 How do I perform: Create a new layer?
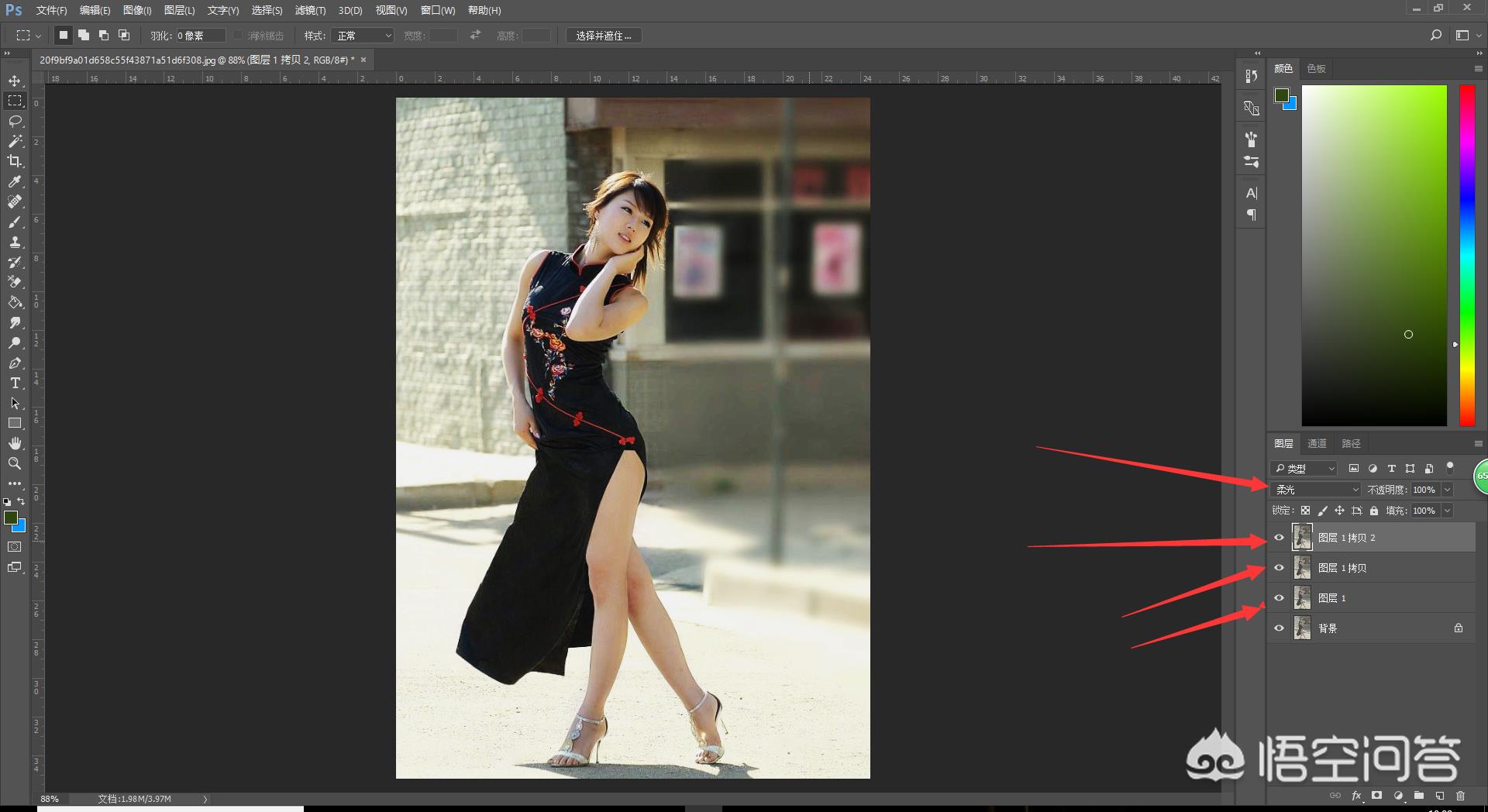point(1440,796)
